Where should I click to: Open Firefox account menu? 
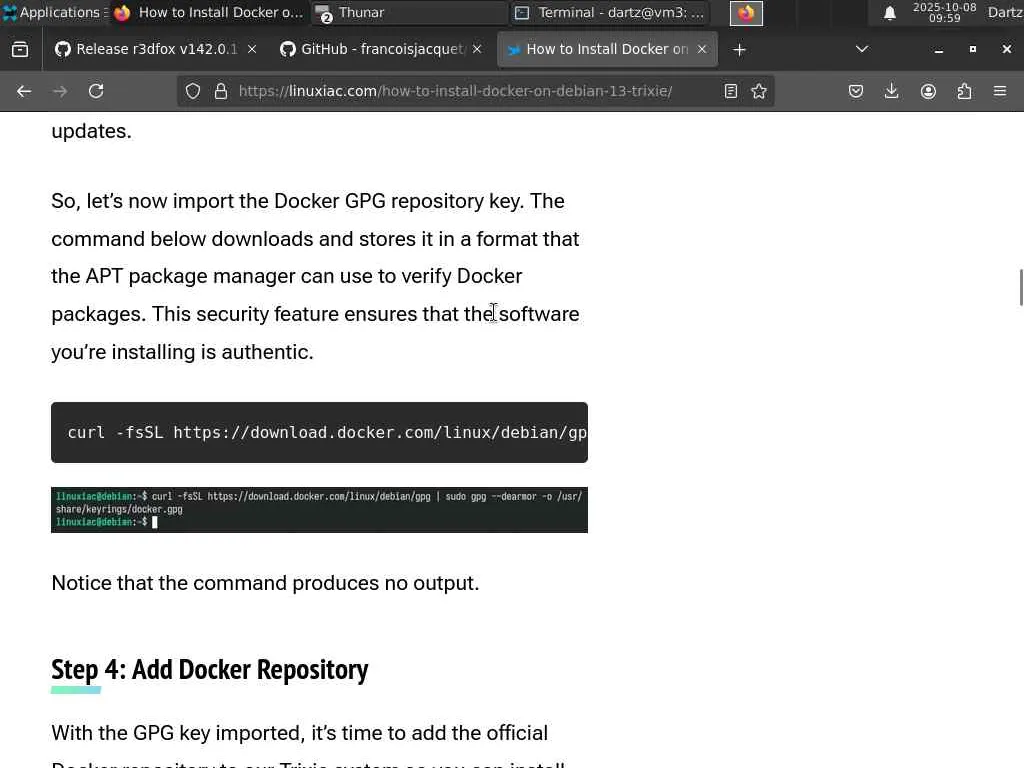tap(928, 91)
